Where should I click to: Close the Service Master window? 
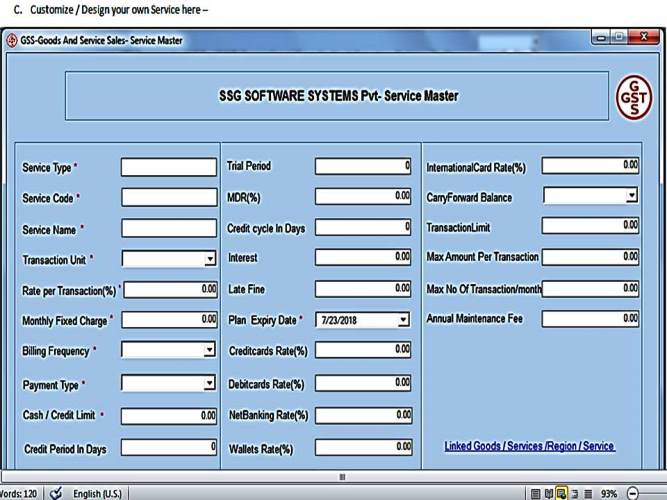pos(644,37)
